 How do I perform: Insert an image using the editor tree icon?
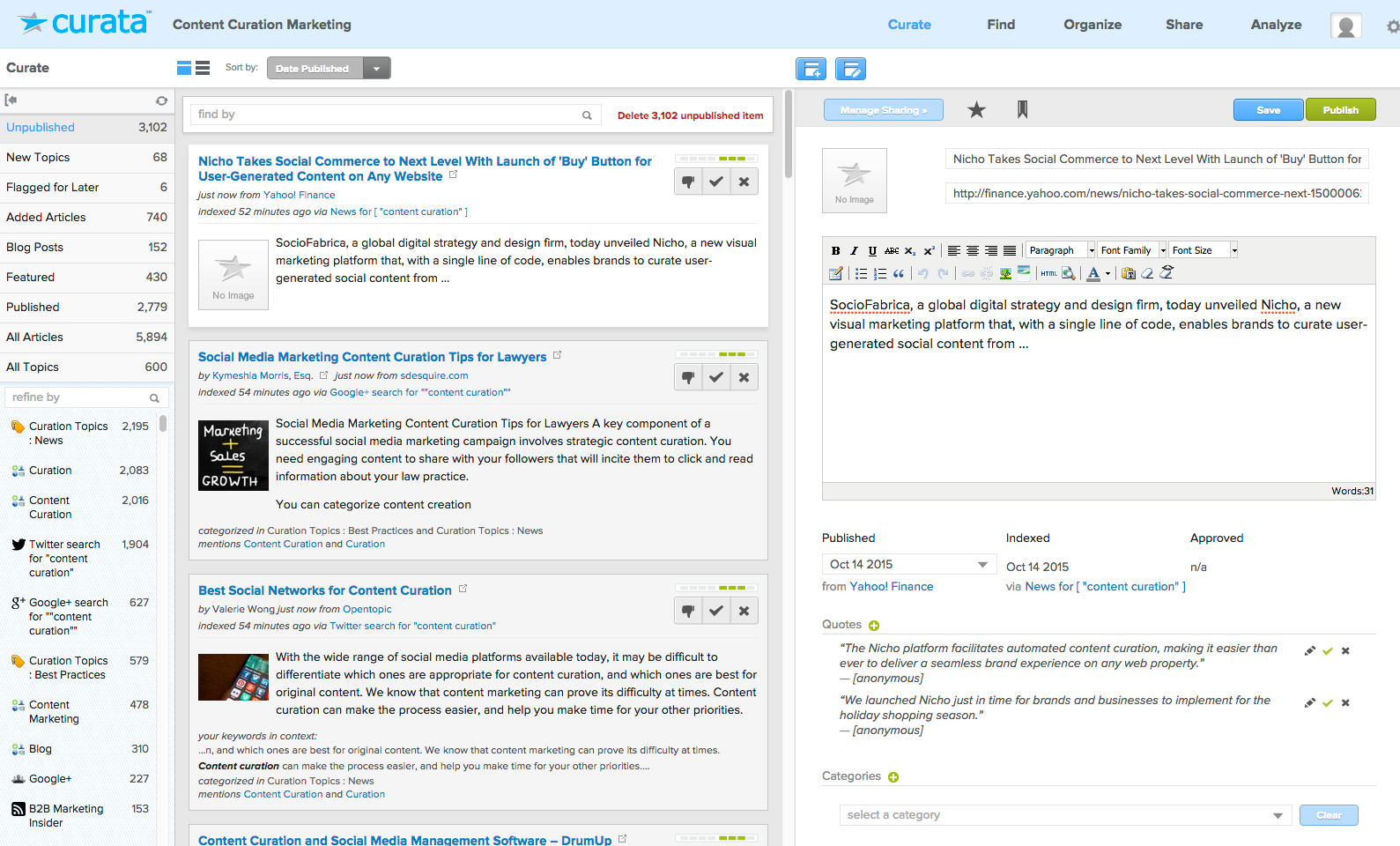tap(1005, 273)
